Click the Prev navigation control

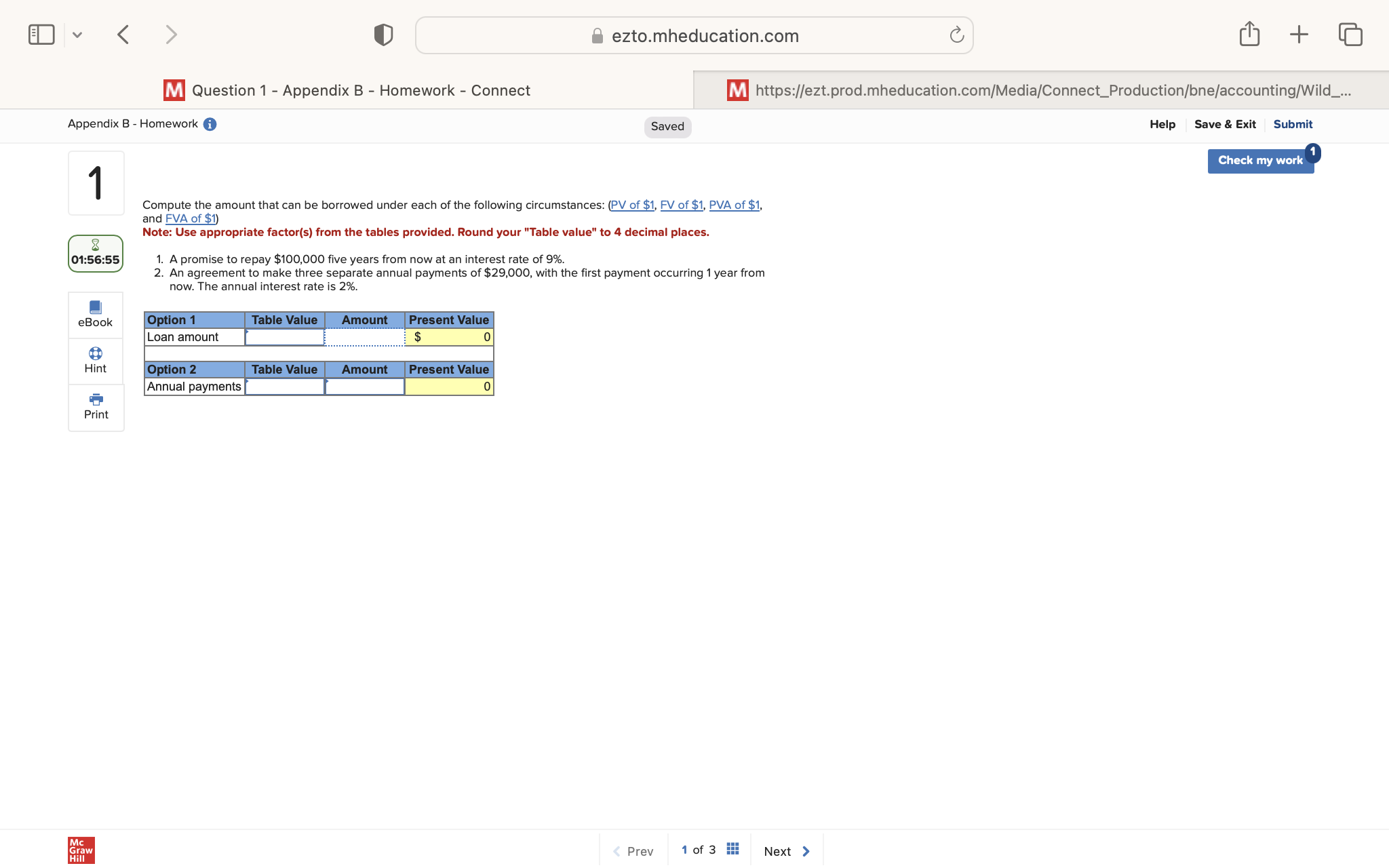633,851
